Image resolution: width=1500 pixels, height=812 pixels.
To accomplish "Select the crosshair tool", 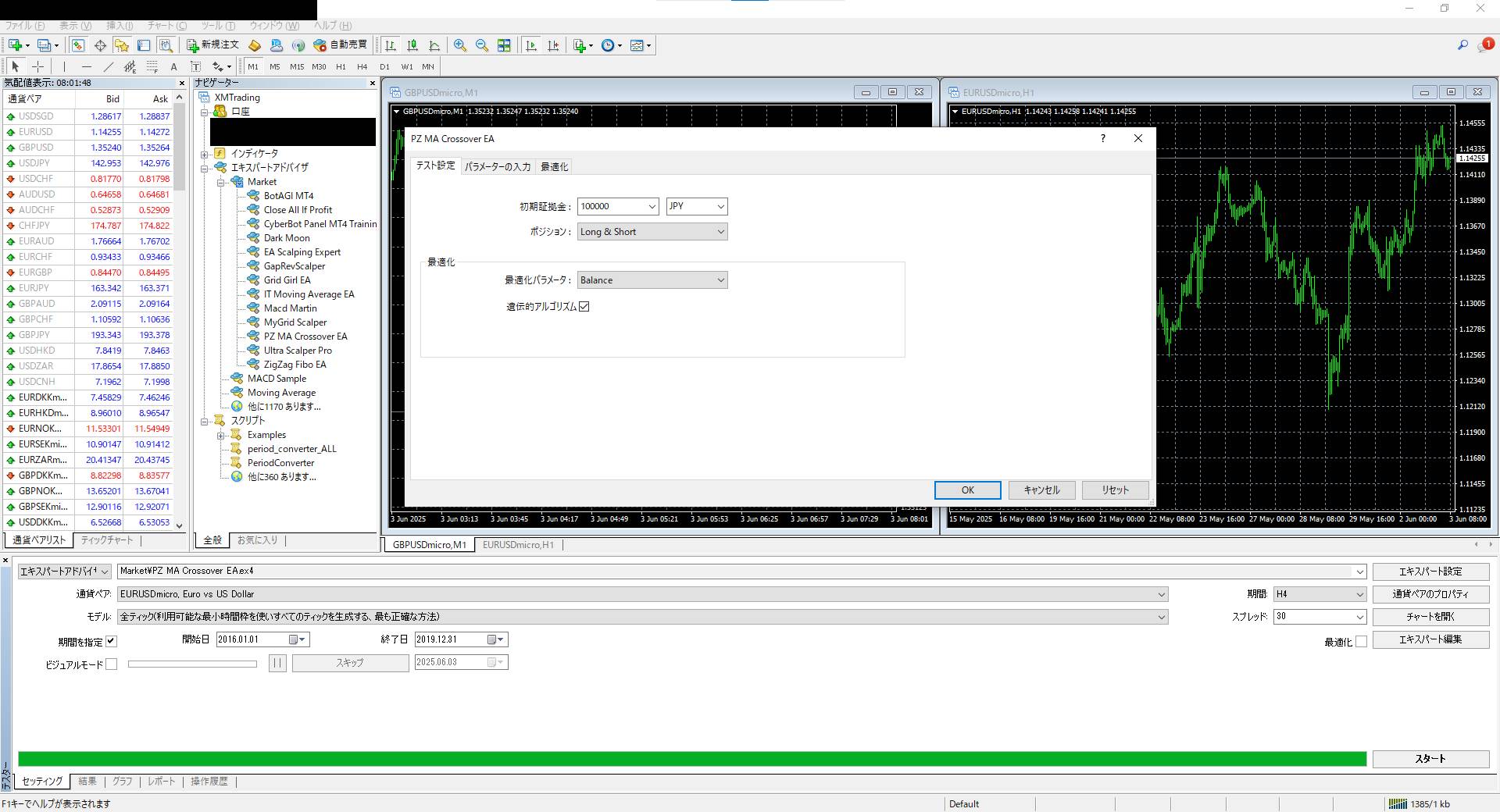I will click(x=37, y=66).
